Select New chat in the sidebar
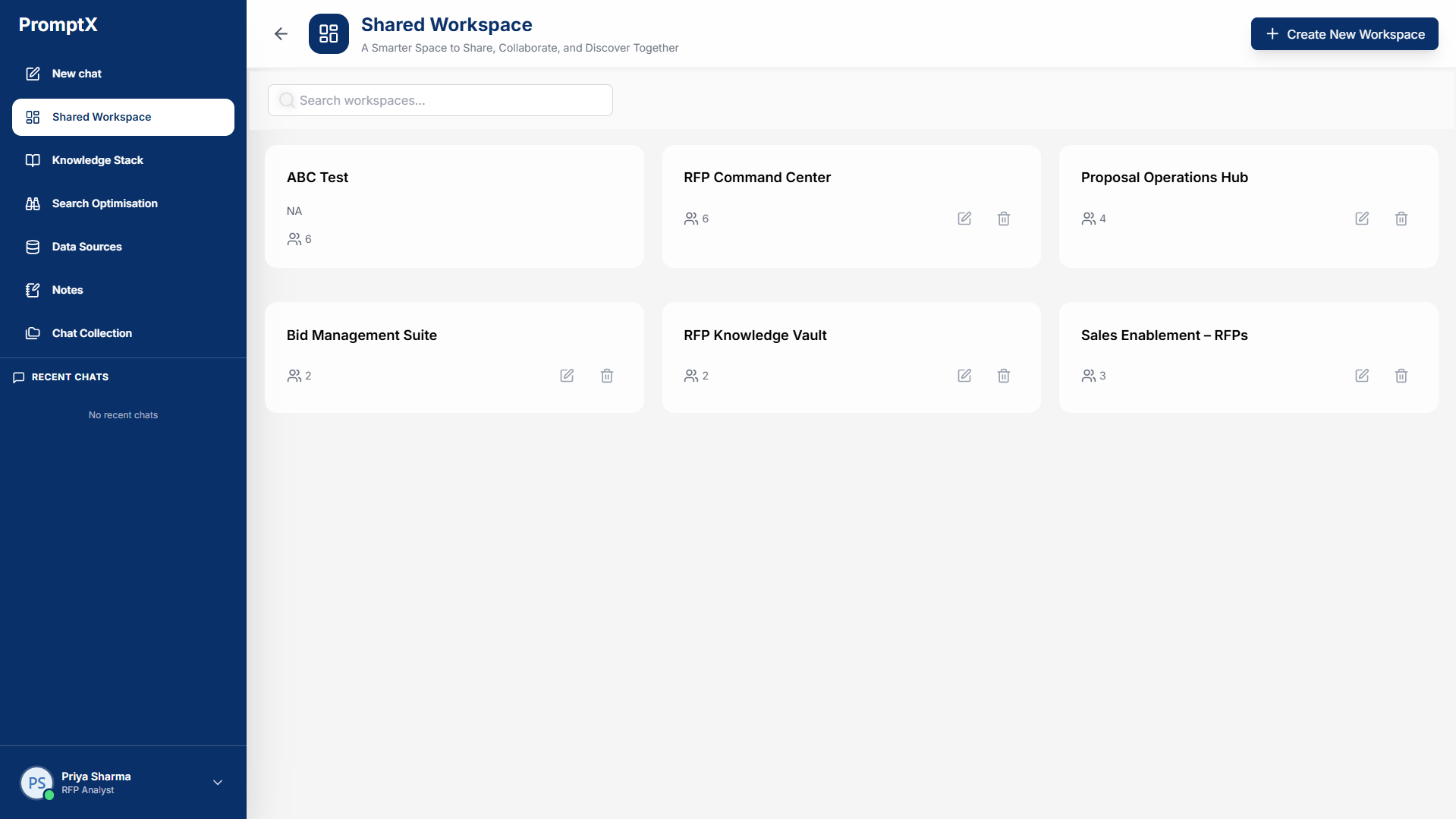The image size is (1456, 819). (77, 74)
